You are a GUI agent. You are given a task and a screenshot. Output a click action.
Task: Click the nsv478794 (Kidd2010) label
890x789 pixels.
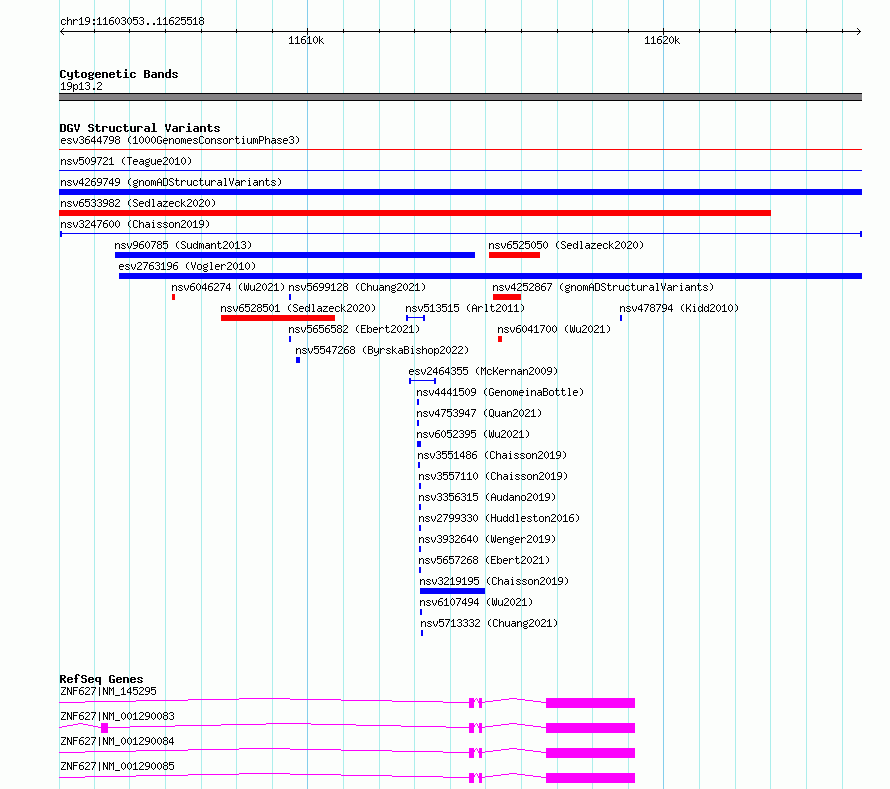click(679, 308)
